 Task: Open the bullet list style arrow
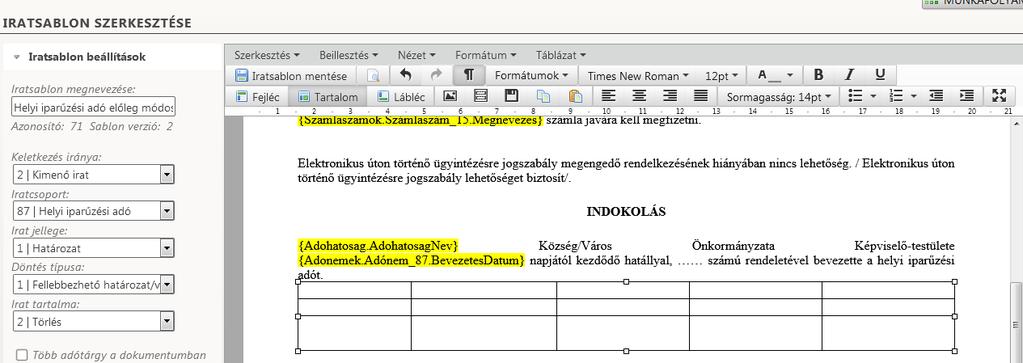(874, 96)
